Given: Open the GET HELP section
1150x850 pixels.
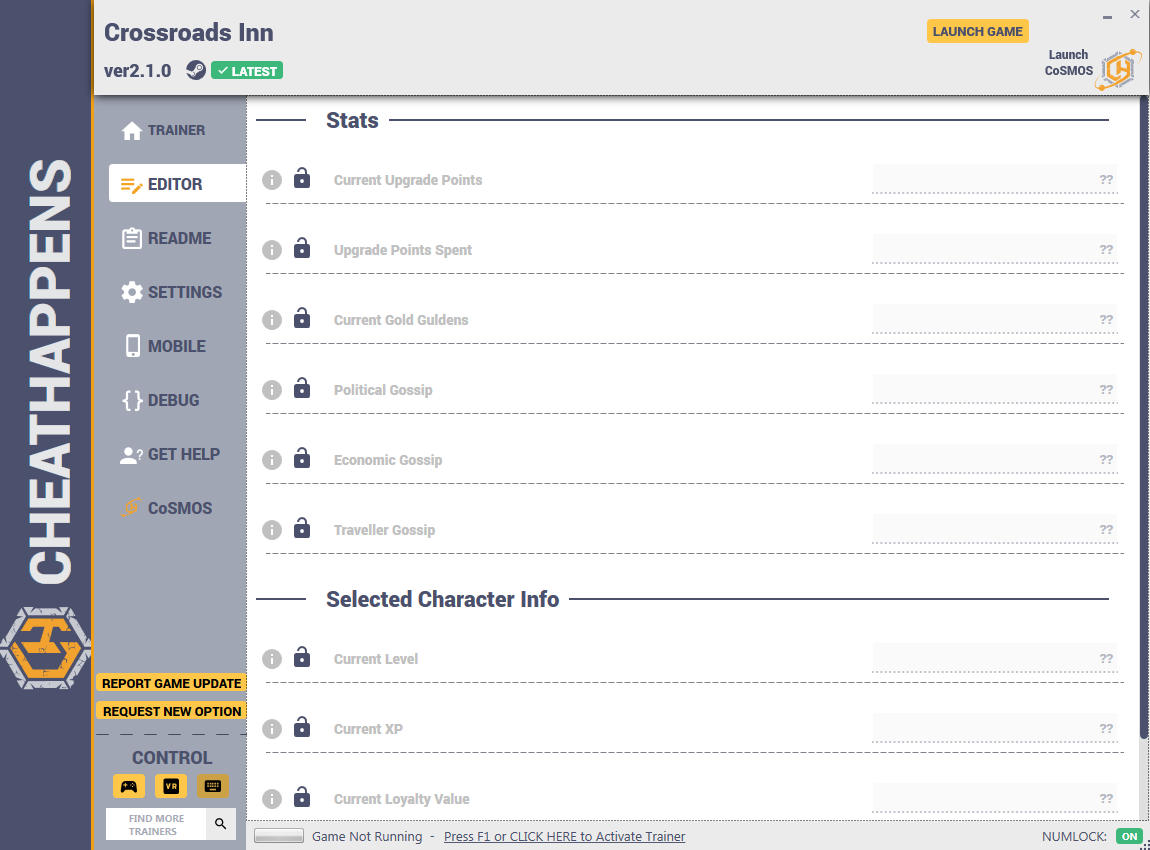Looking at the screenshot, I should click(170, 455).
